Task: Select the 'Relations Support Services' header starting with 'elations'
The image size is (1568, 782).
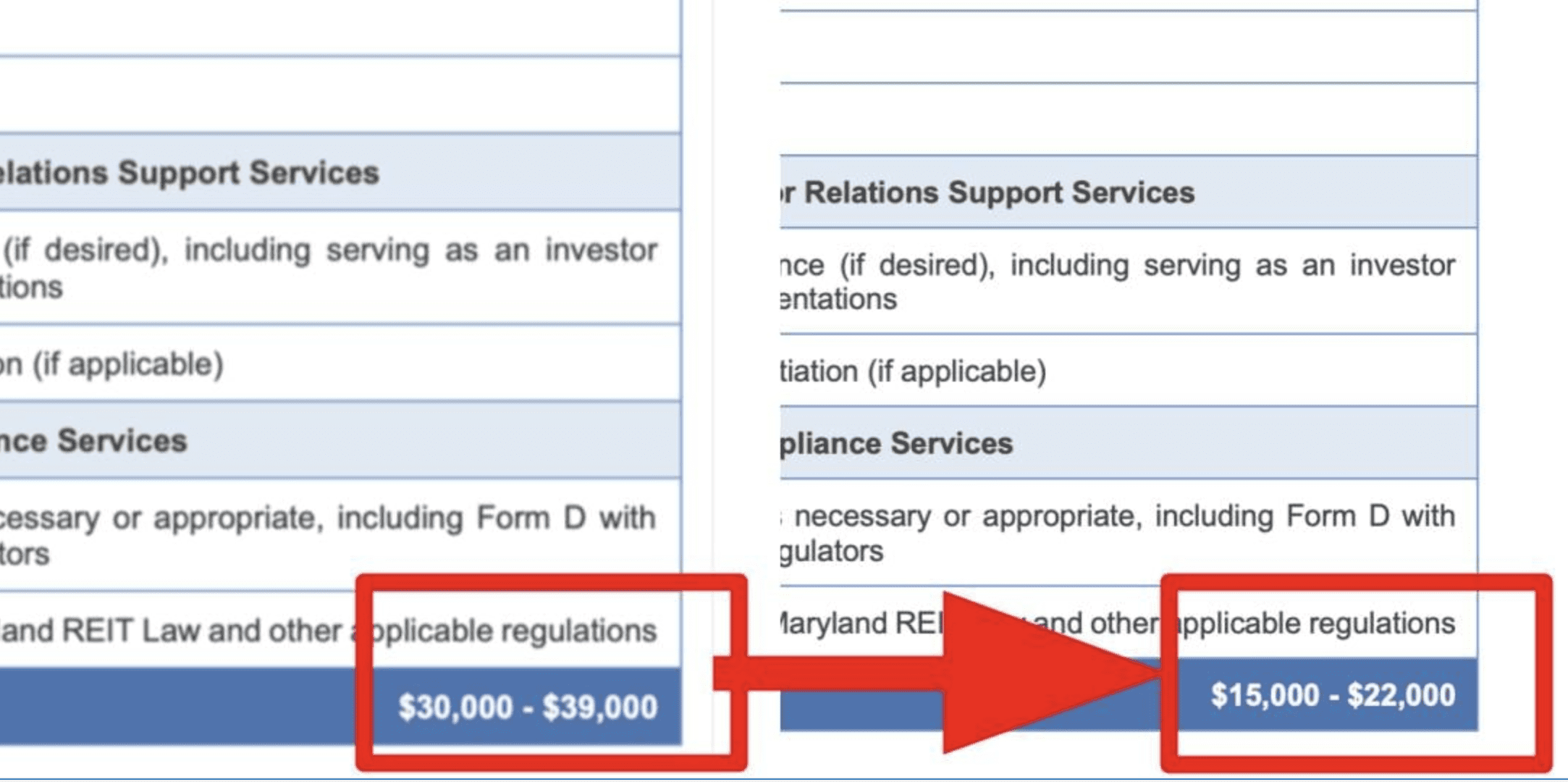Action: (x=190, y=173)
